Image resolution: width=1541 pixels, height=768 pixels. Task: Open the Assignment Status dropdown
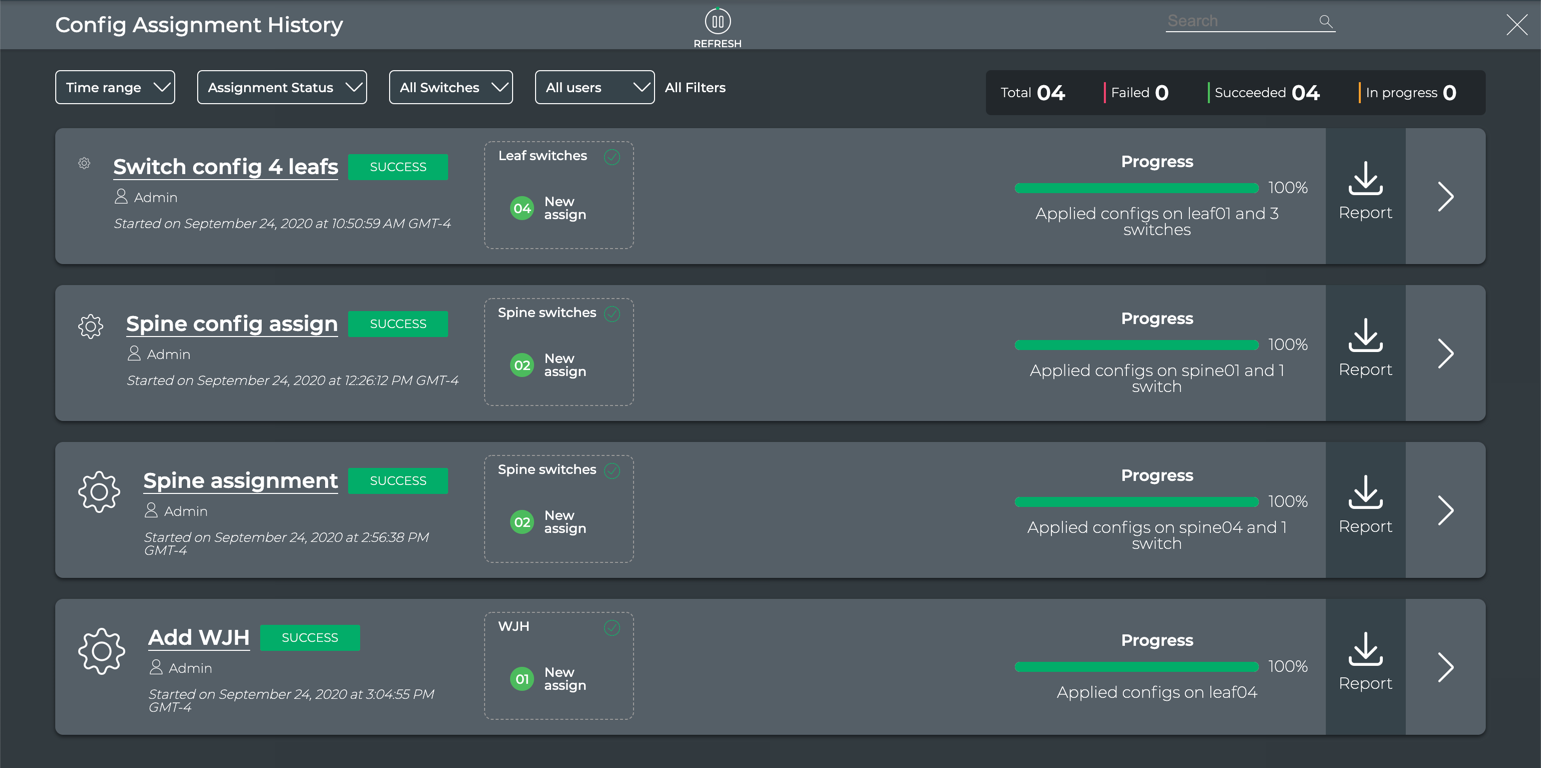coord(282,88)
